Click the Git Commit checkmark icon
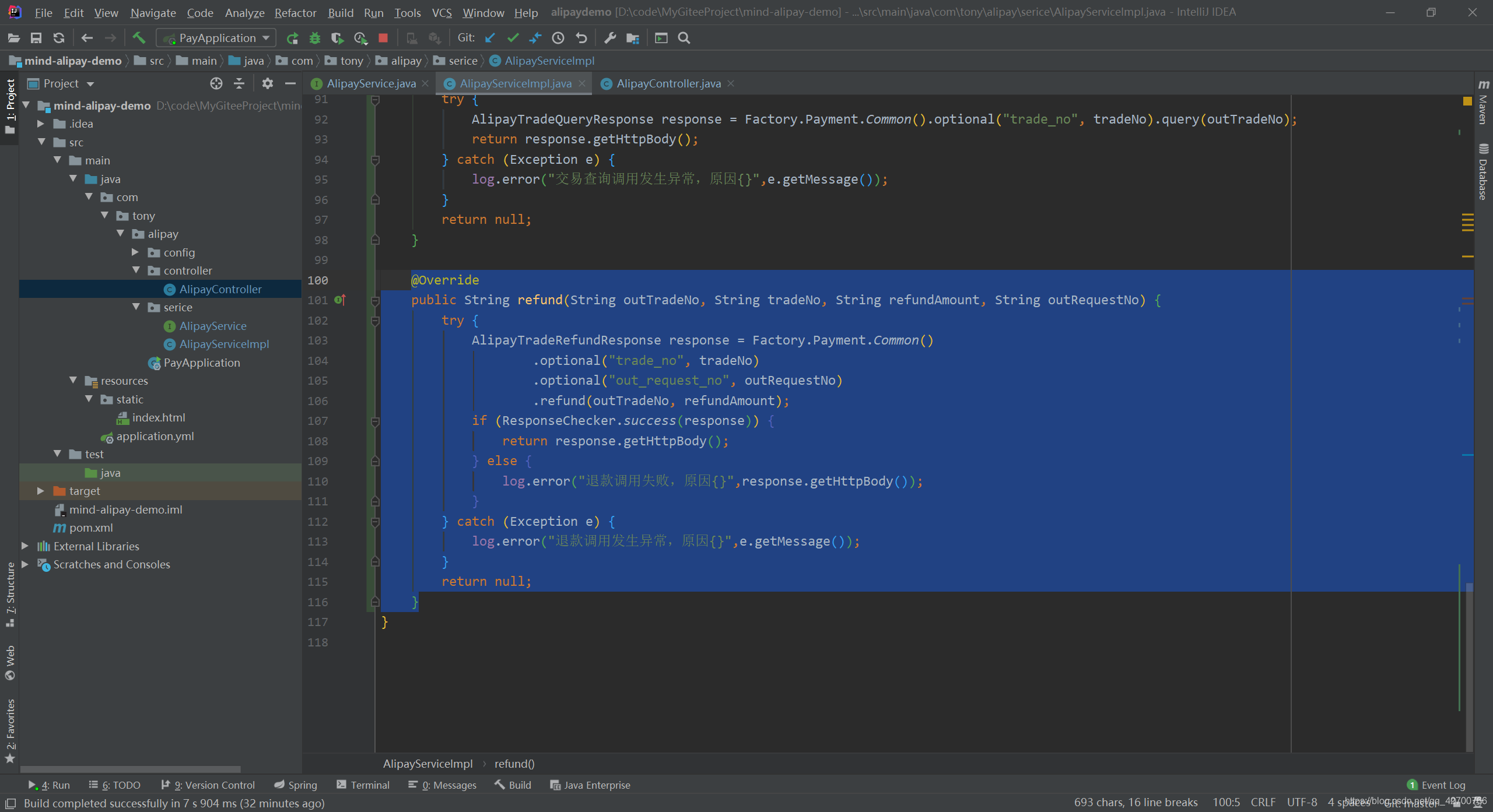 [x=513, y=38]
